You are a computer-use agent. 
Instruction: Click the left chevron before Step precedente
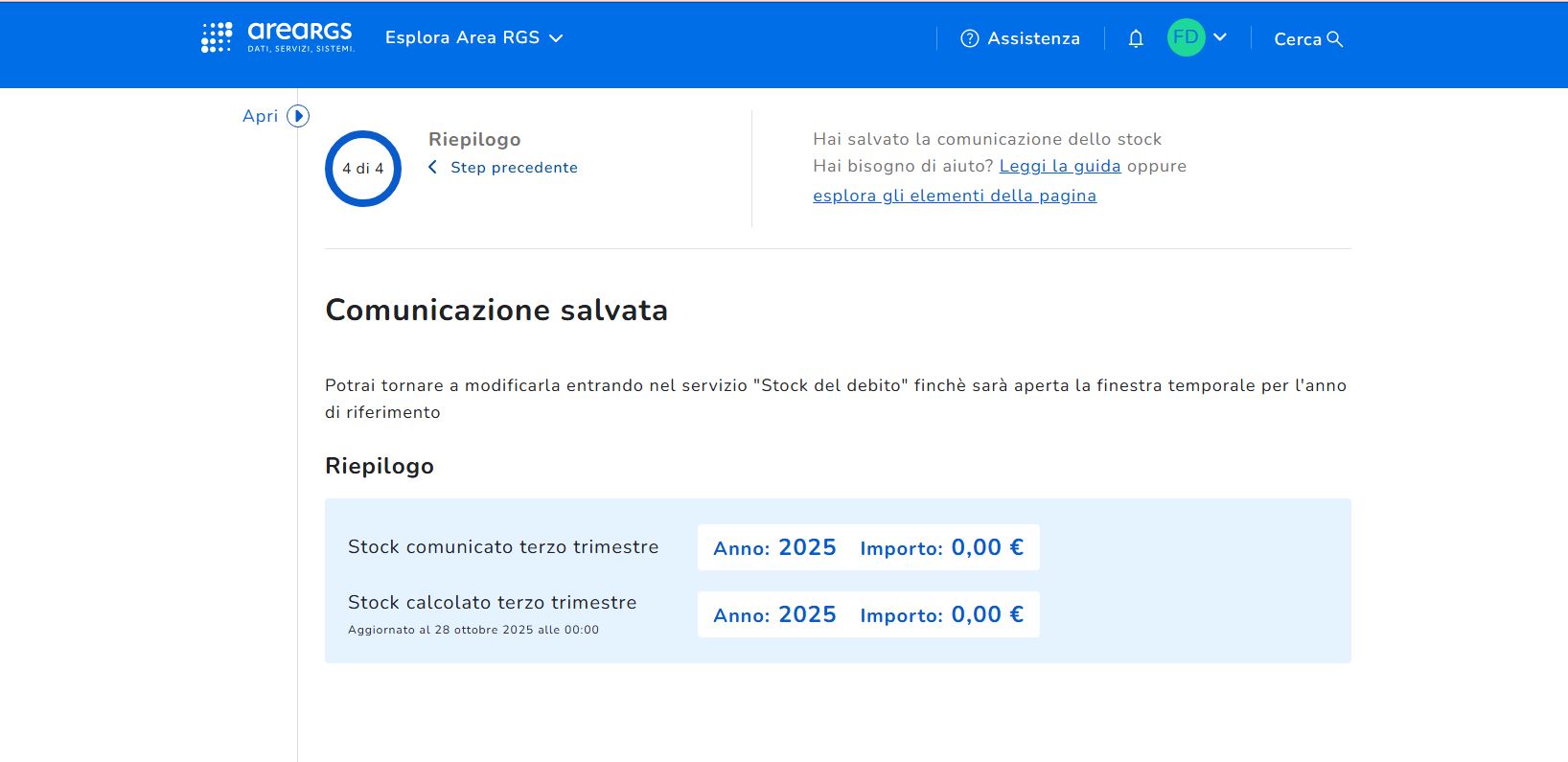tap(432, 168)
